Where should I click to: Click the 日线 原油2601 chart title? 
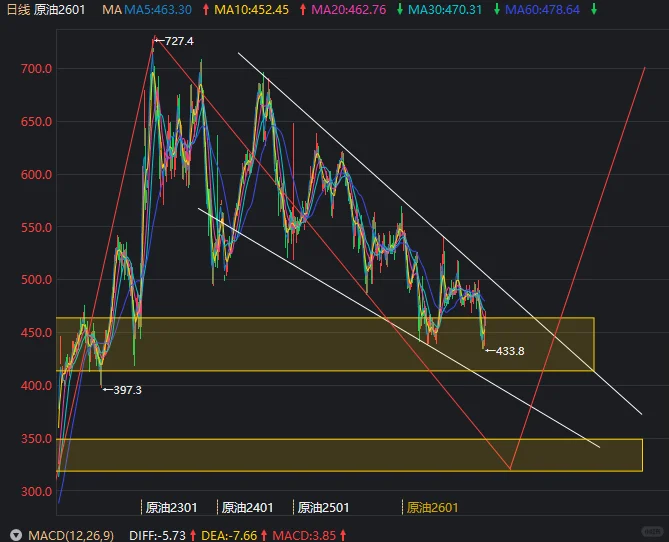[x=46, y=9]
